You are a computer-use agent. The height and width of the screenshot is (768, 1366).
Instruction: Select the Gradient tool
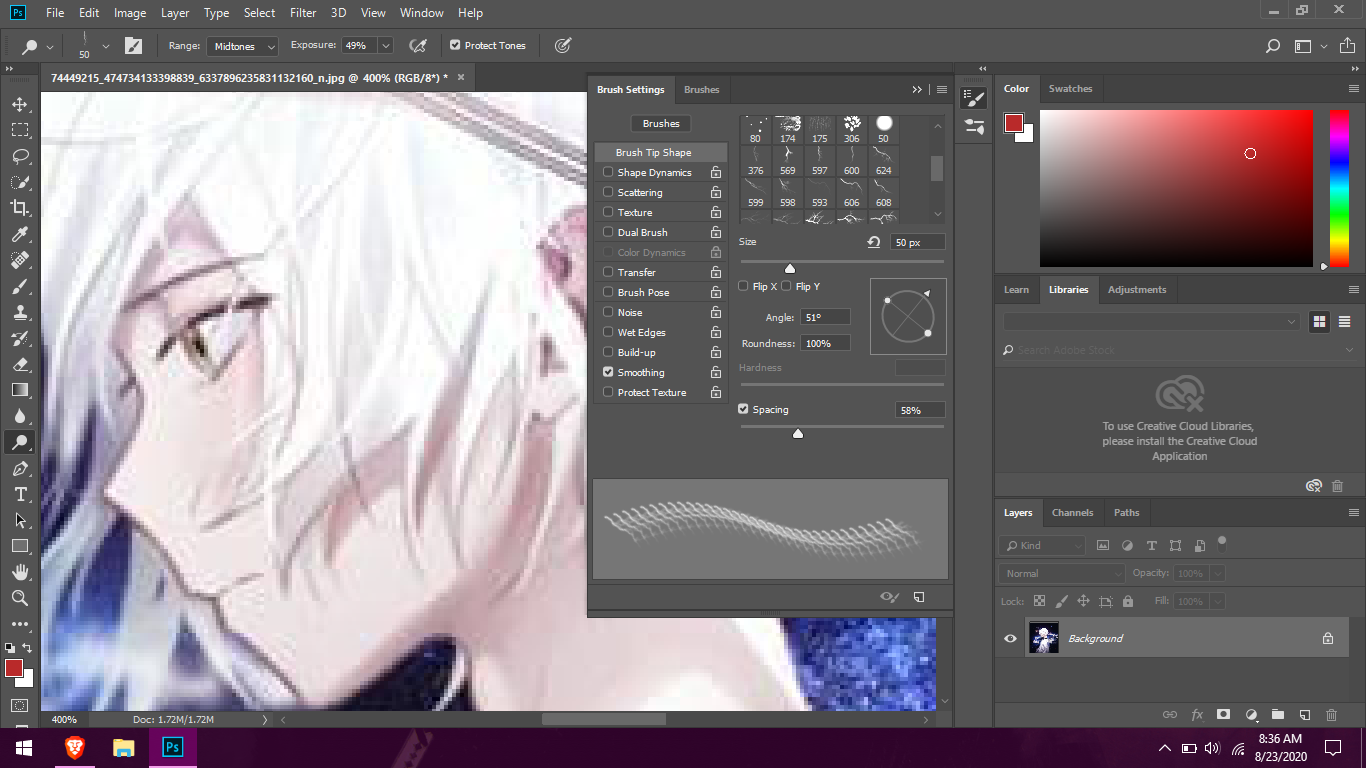pyautogui.click(x=19, y=390)
